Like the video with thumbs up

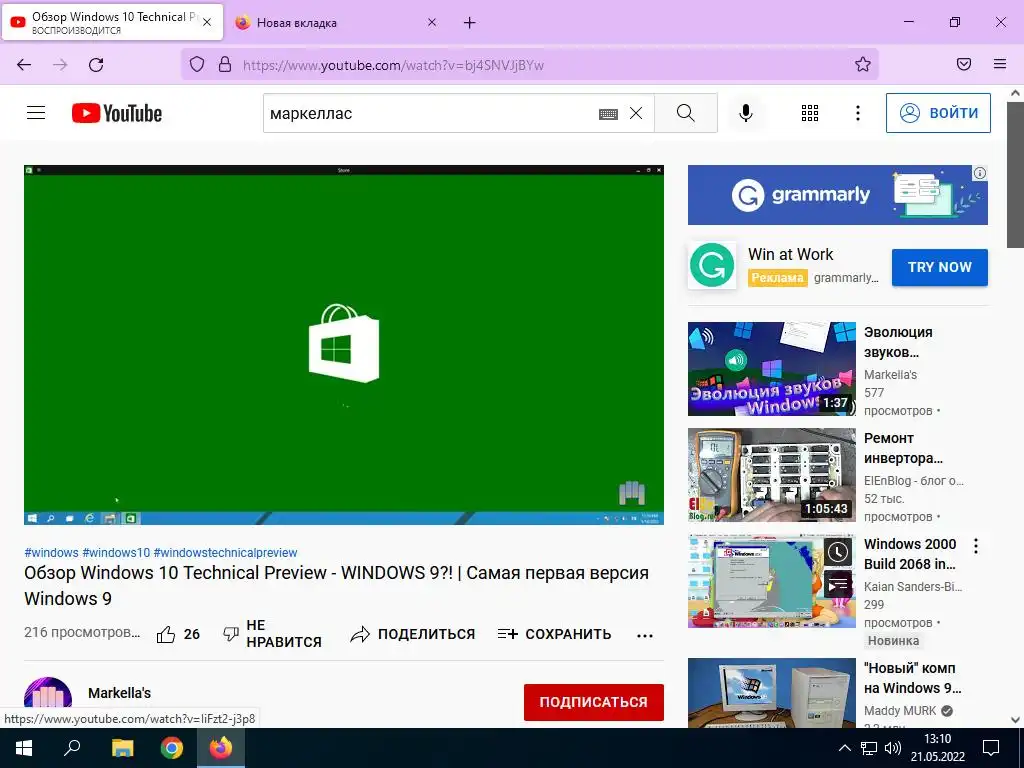pos(178,634)
